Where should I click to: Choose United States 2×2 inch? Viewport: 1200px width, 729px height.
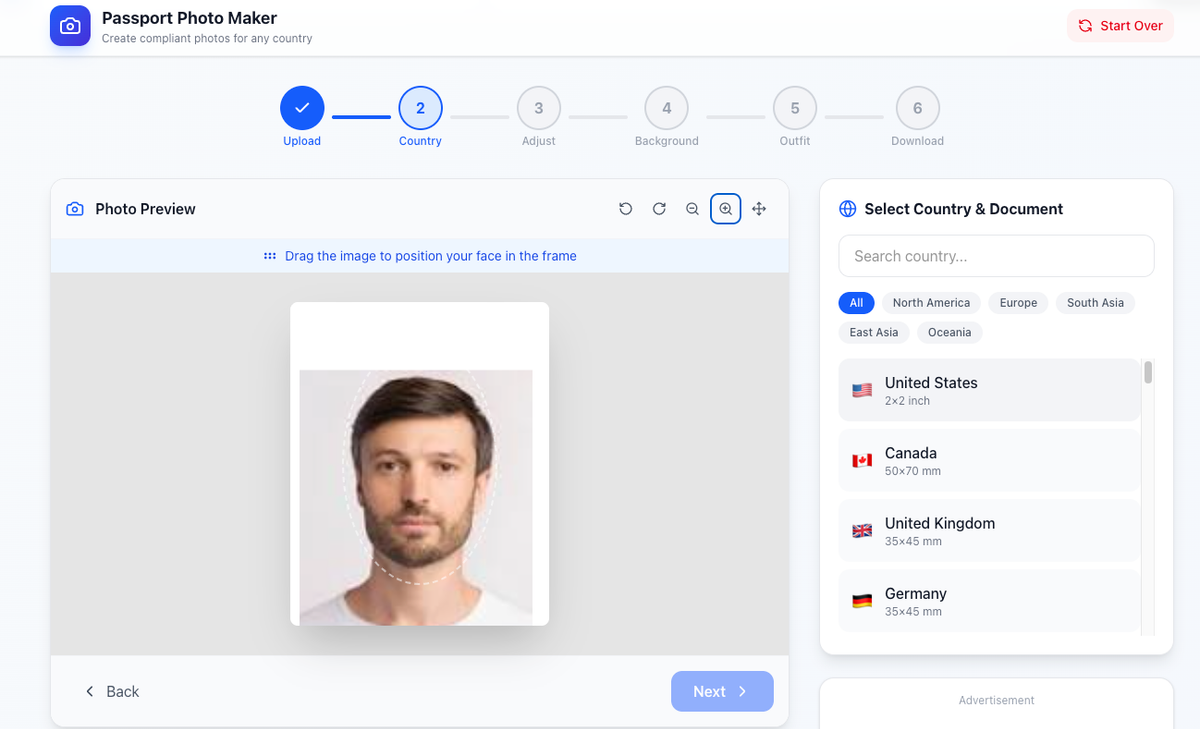(989, 390)
